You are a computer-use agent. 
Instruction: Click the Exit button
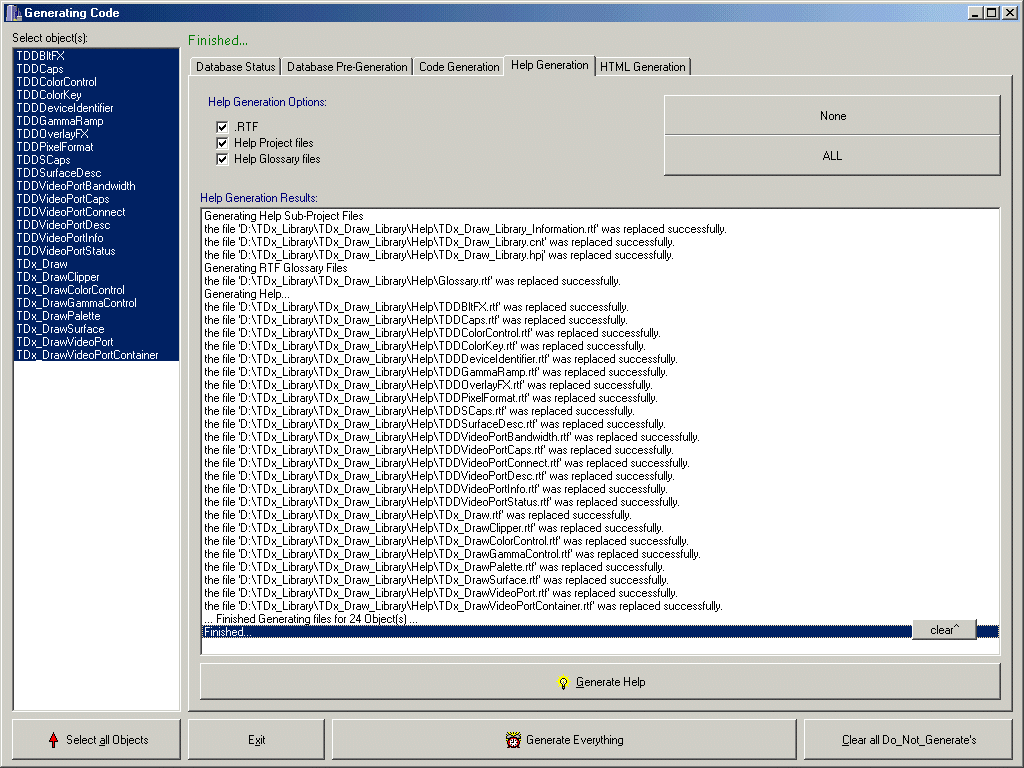pos(257,740)
